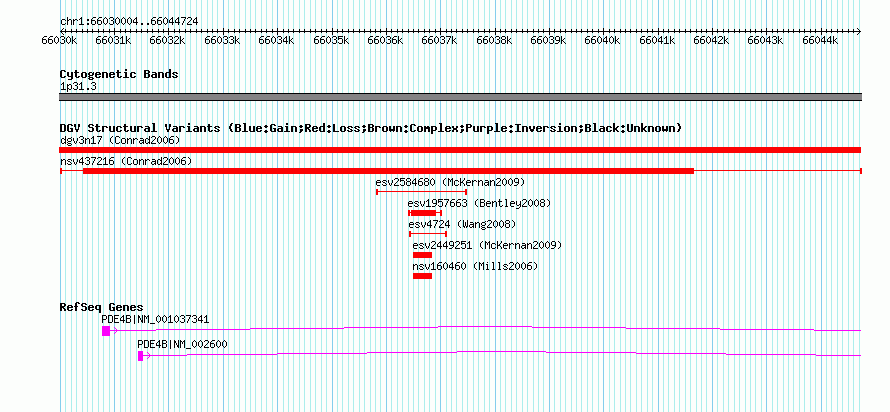Click the 66039k ruler tick label
The width and height of the screenshot is (890, 412).
(x=549, y=40)
